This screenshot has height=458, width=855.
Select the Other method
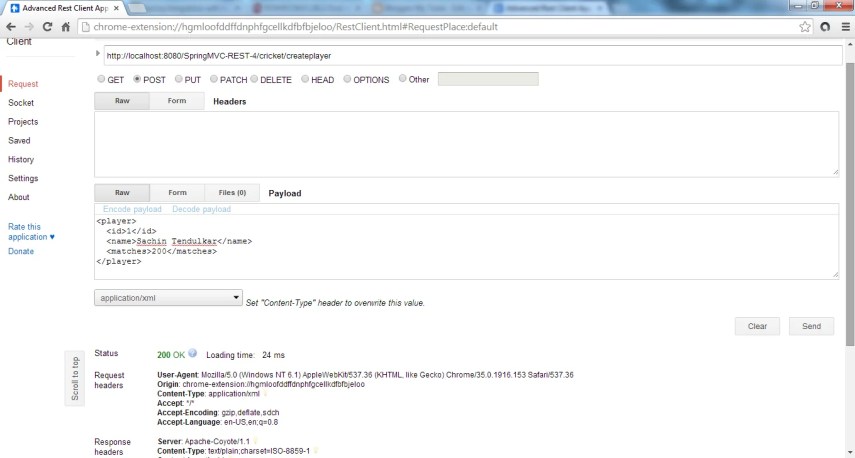coord(402,79)
